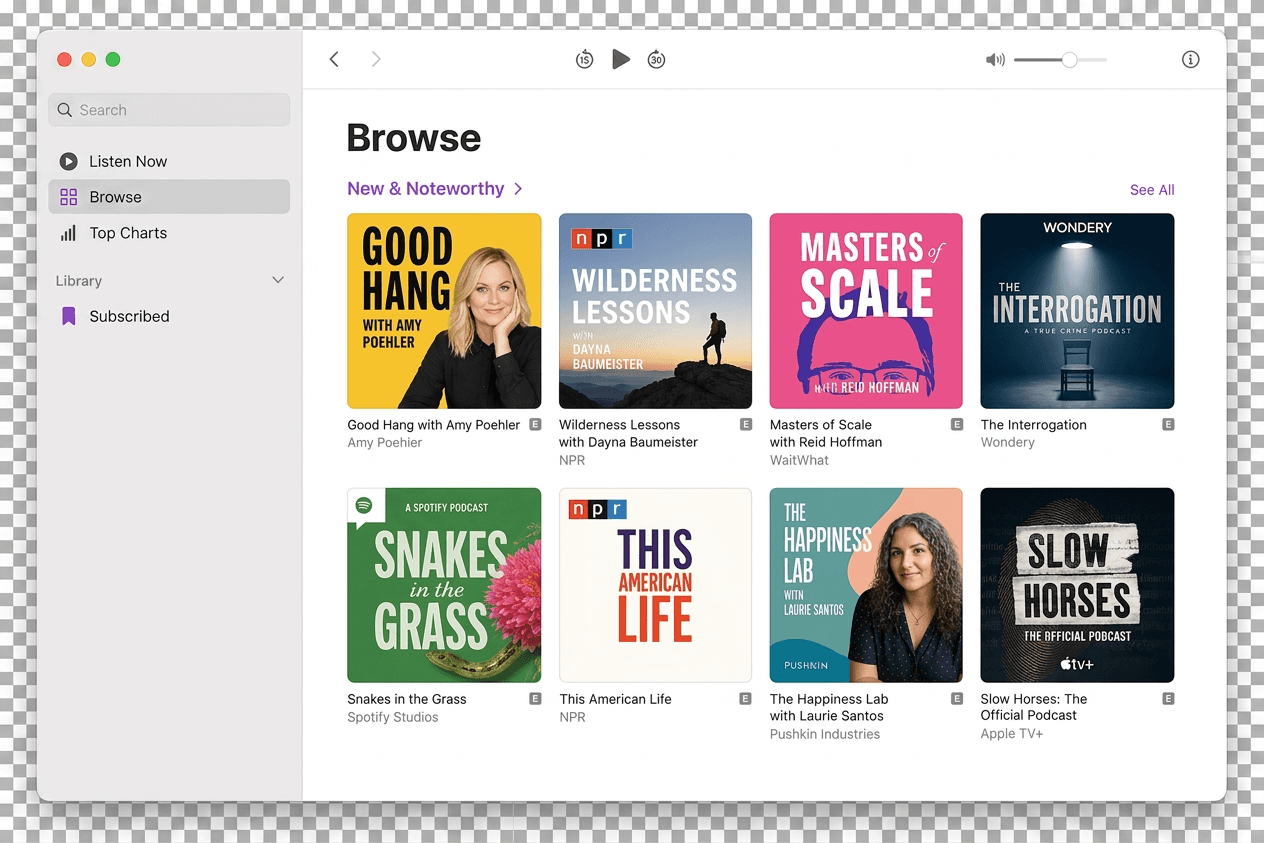1264x843 pixels.
Task: Click the explicit badge beside The Interrogation
Action: coord(1168,424)
